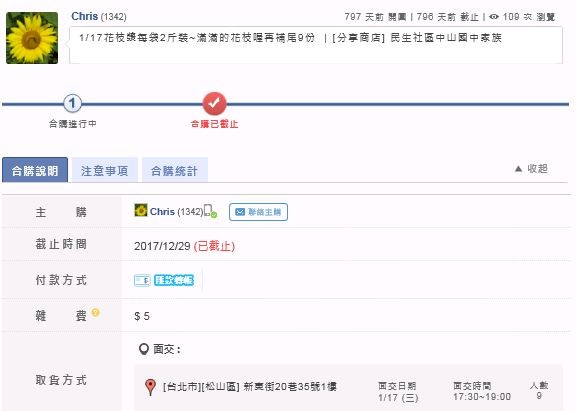Open the 合購統計 tab
Image resolution: width=577 pixels, height=411 pixels.
(175, 170)
